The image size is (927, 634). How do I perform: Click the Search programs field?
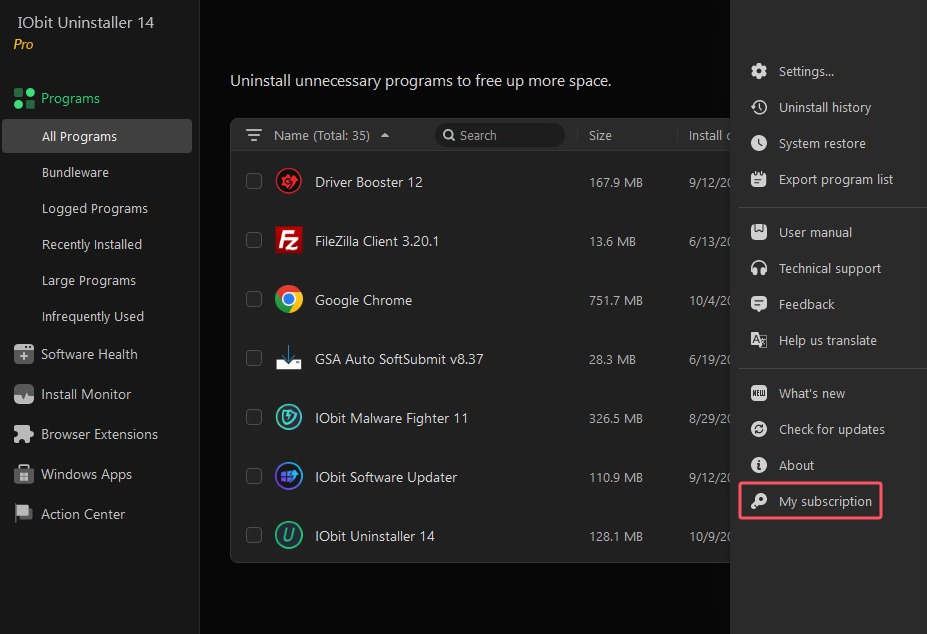coord(500,135)
